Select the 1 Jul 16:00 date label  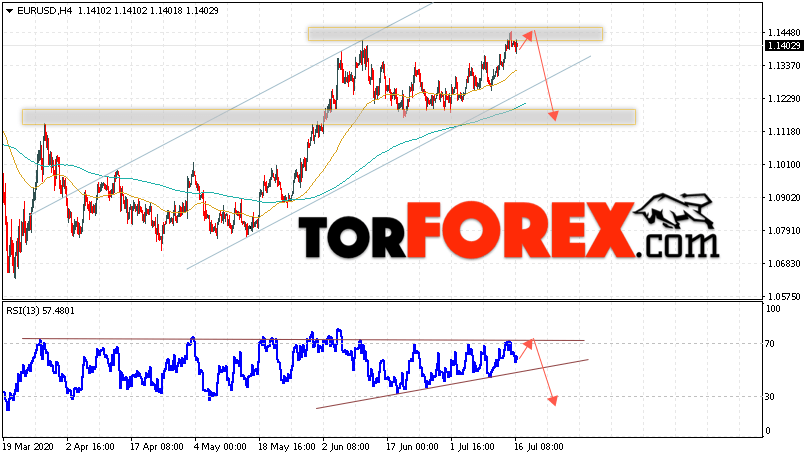473,447
